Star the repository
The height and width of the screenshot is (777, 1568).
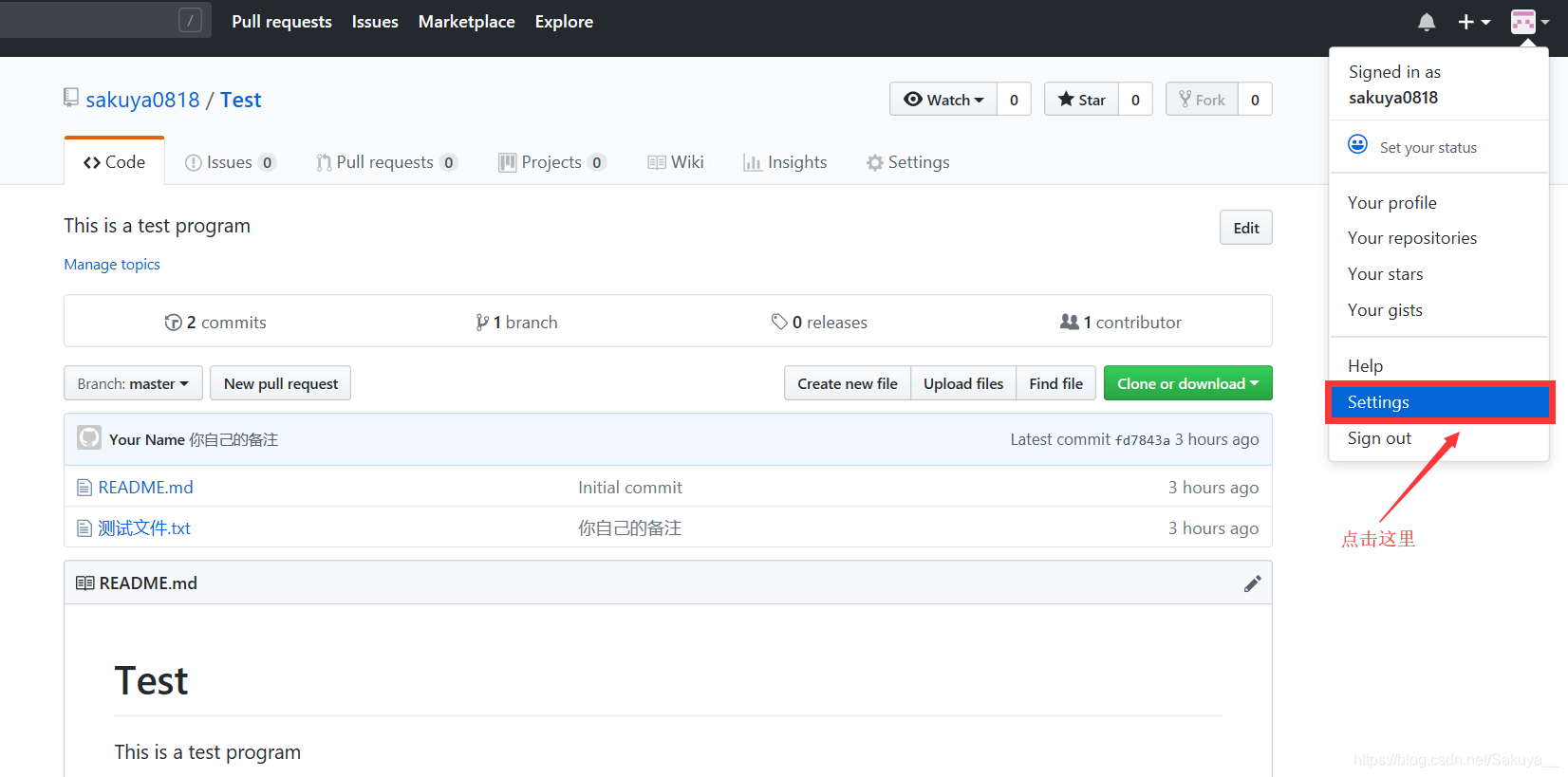[1081, 100]
